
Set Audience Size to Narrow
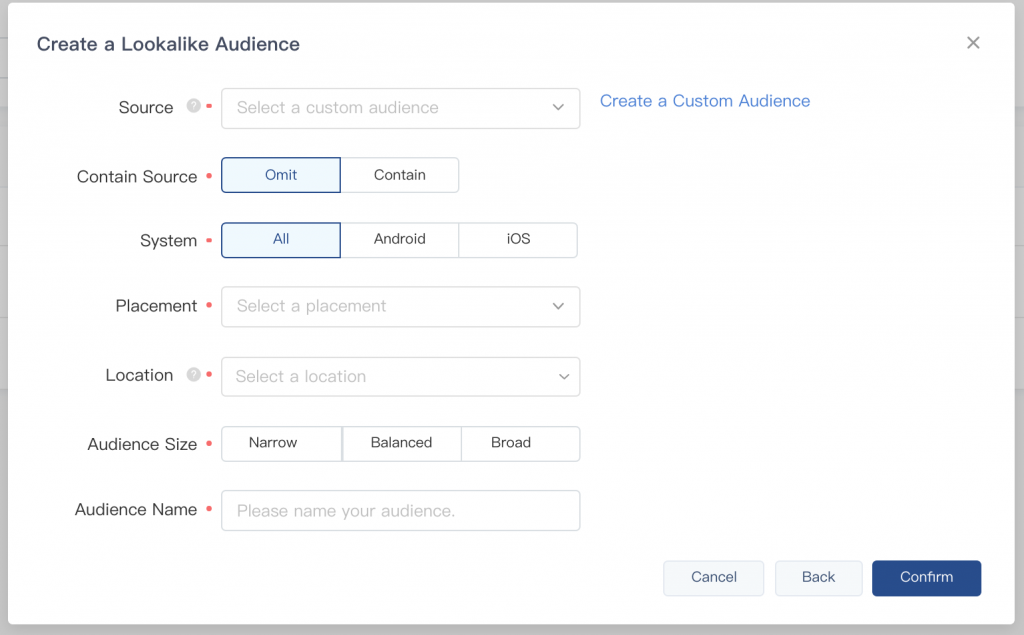click(x=281, y=444)
